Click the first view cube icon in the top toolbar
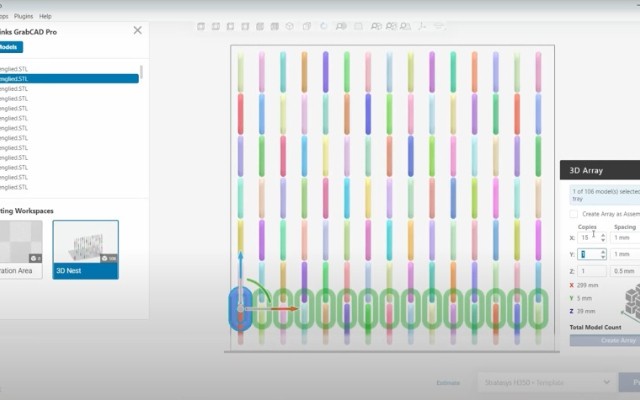 (201, 27)
